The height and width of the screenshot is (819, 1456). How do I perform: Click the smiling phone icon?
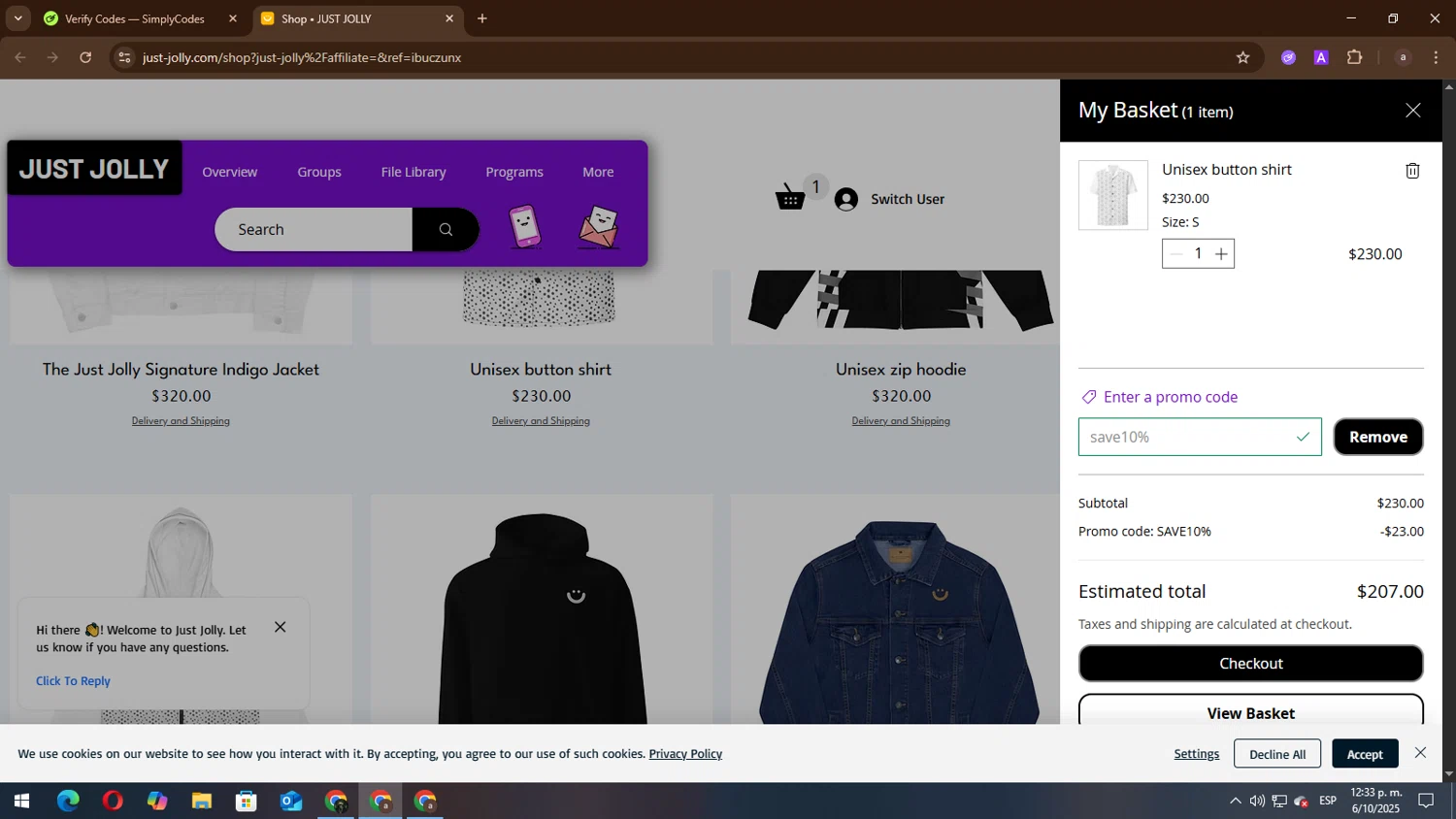[x=524, y=226]
